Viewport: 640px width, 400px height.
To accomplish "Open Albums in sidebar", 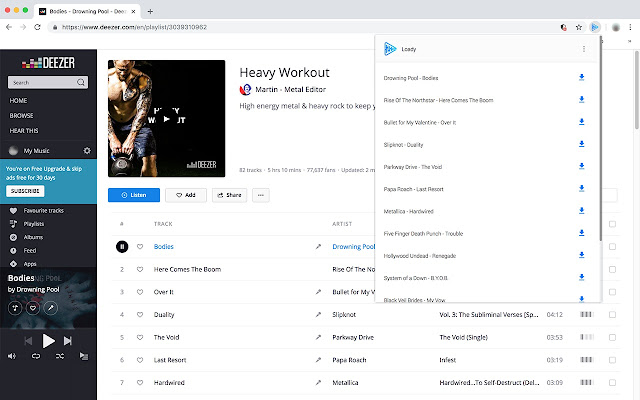I will point(33,237).
